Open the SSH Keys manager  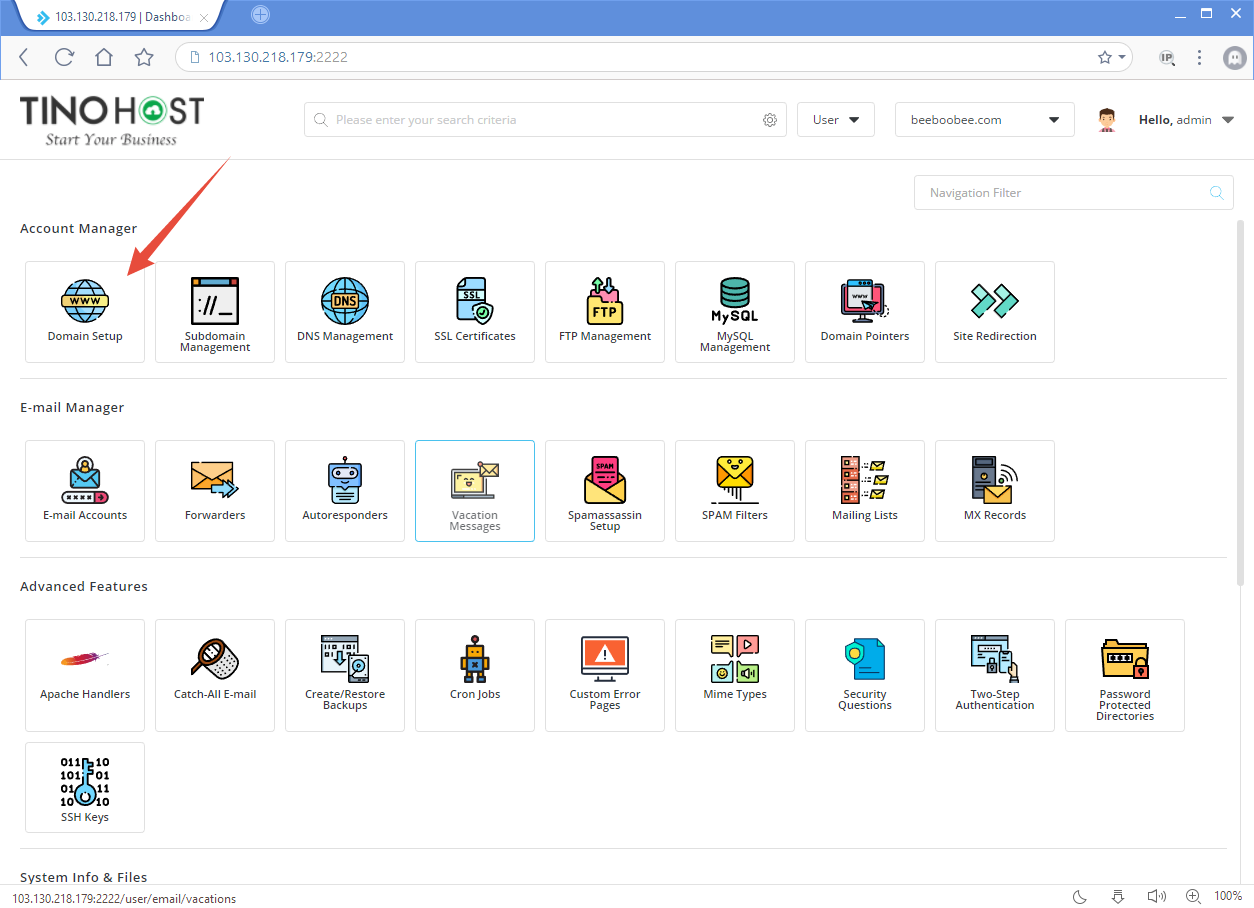(84, 787)
